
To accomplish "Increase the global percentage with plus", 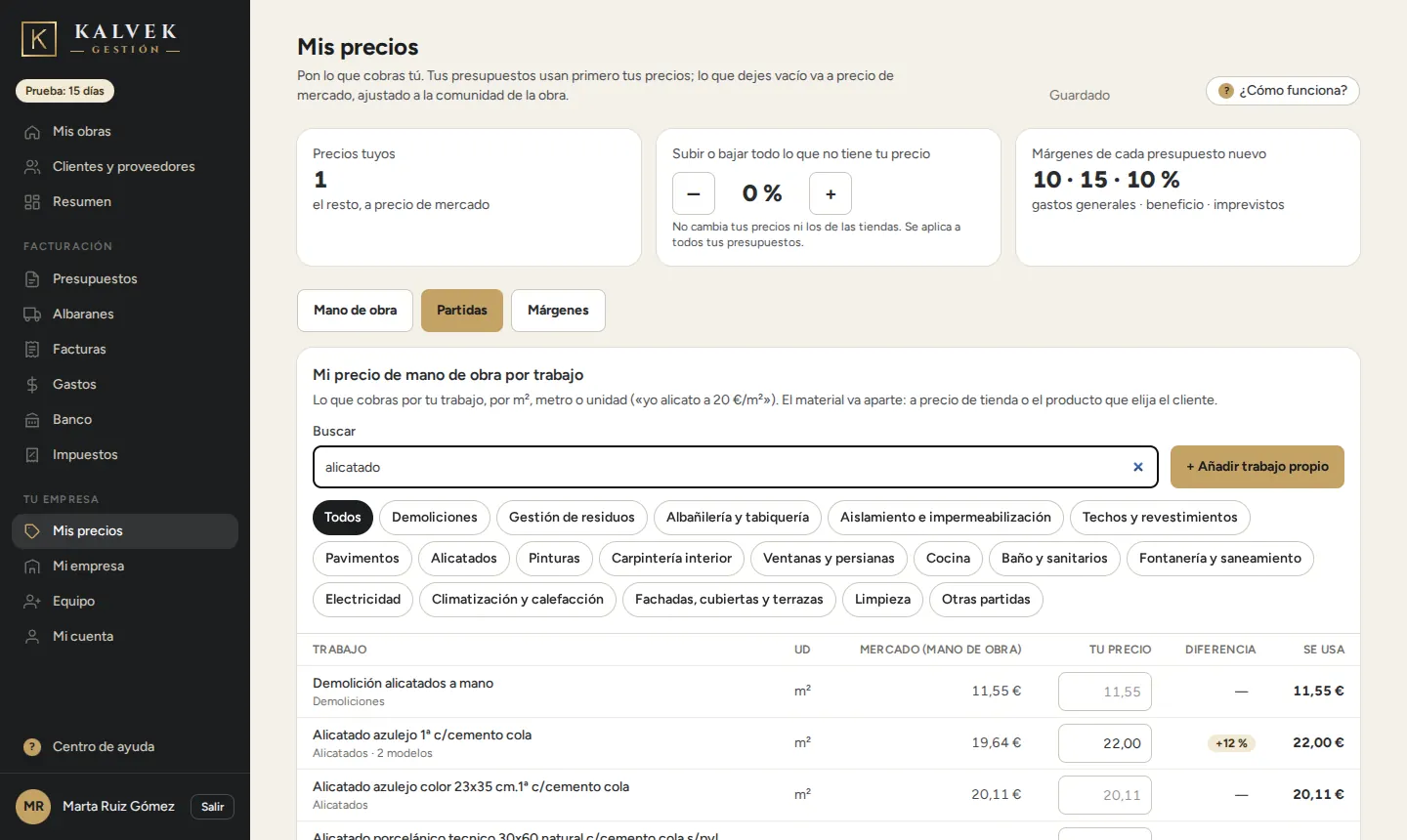I will 831,193.
